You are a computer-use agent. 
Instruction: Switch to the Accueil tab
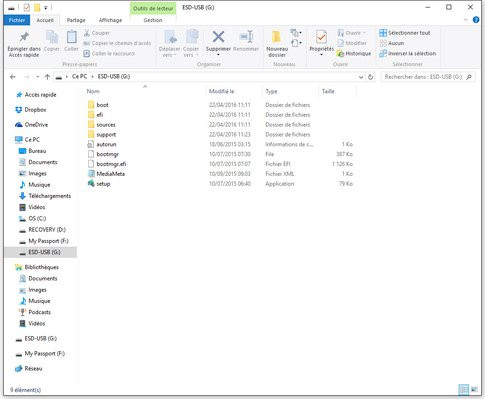pyautogui.click(x=45, y=20)
